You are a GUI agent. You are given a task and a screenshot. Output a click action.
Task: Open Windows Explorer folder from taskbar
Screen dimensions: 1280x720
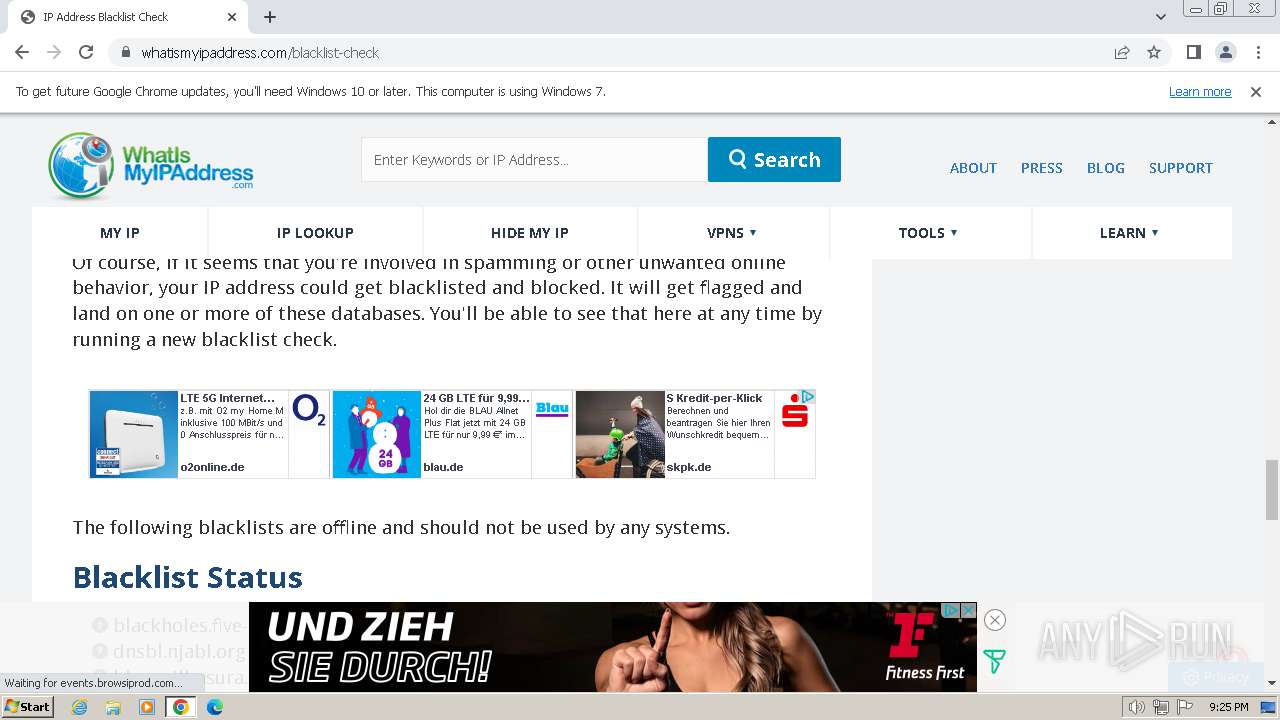pos(113,707)
